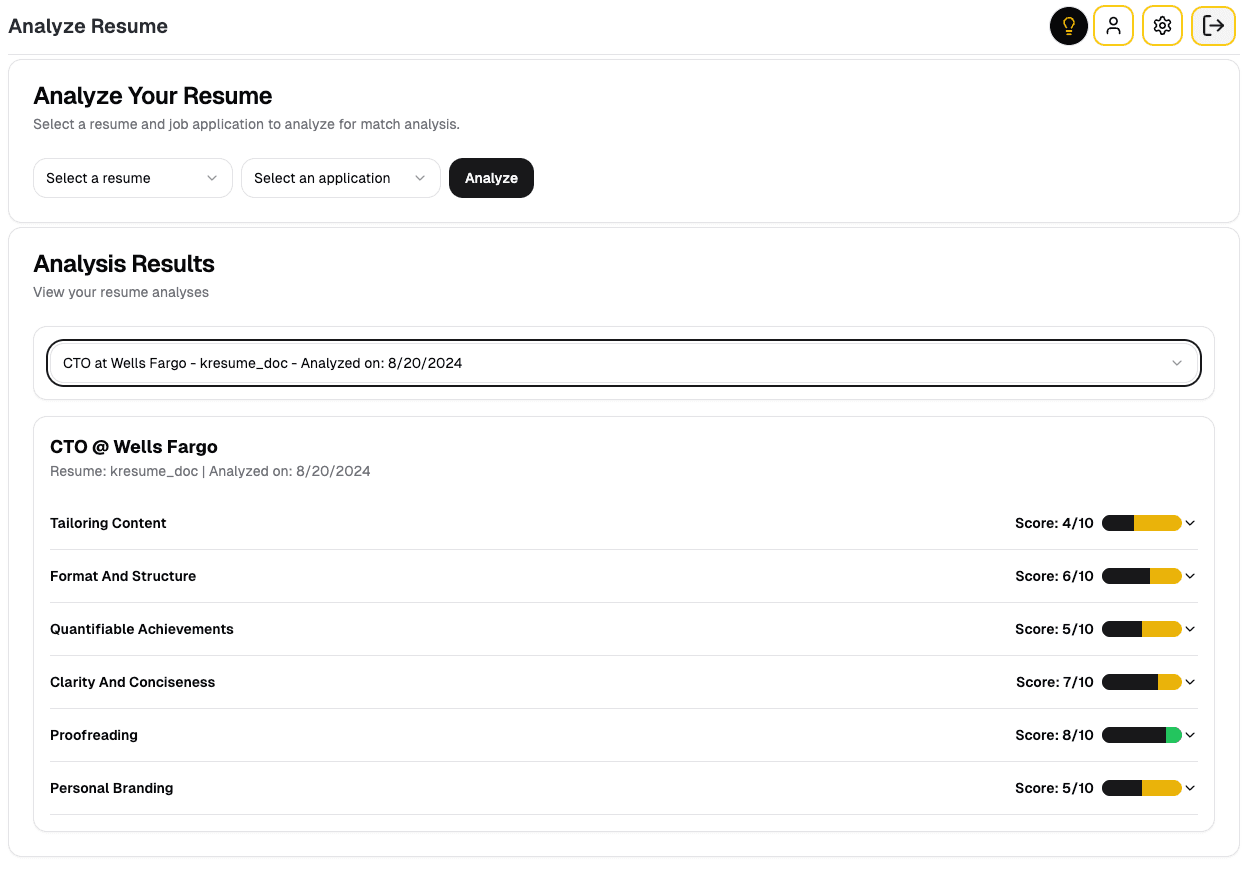This screenshot has width=1246, height=872.
Task: Log out using the logout icon
Action: click(1213, 26)
